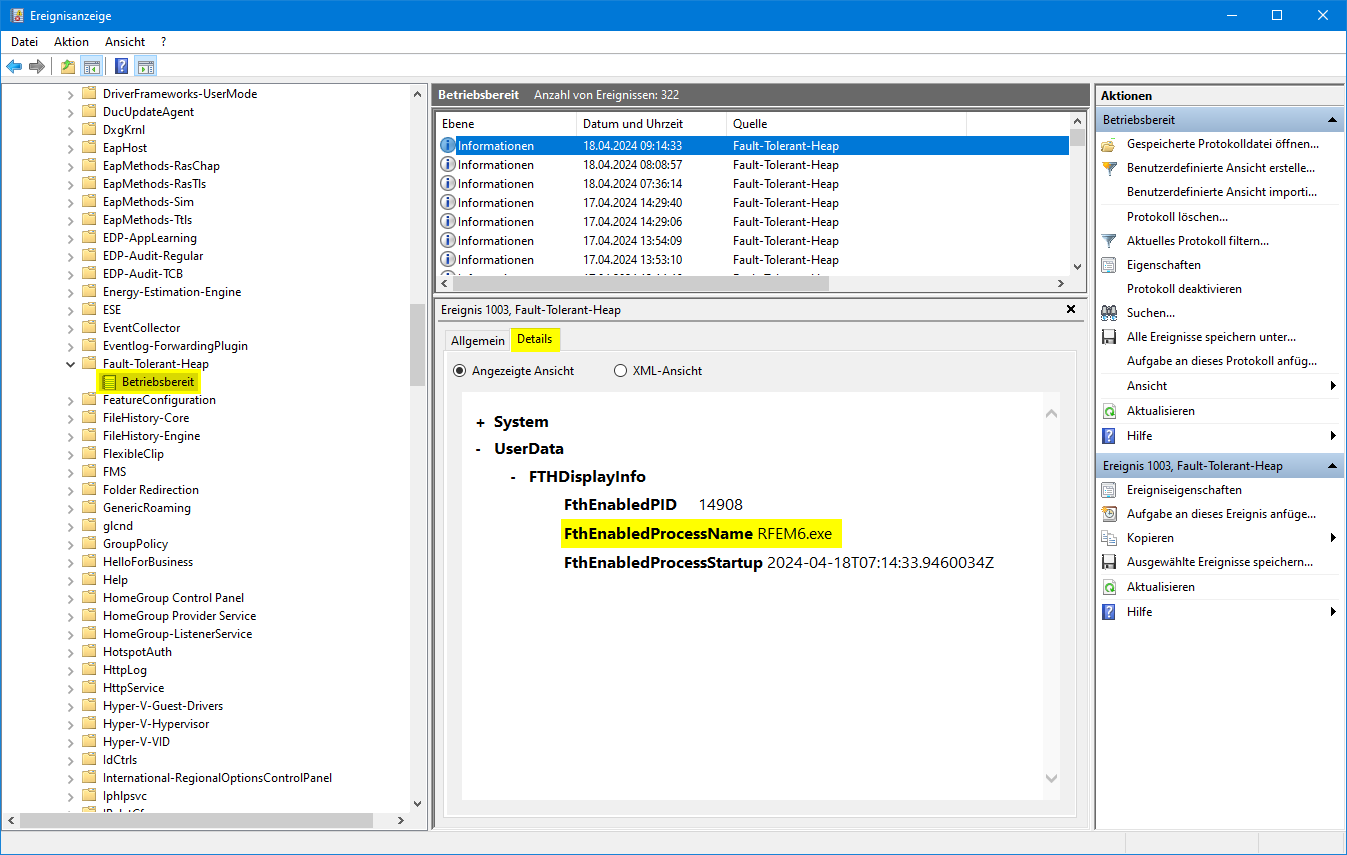Viewport: 1347px width, 855px height.
Task: Open the Ansicht menu in menu bar
Action: click(125, 42)
